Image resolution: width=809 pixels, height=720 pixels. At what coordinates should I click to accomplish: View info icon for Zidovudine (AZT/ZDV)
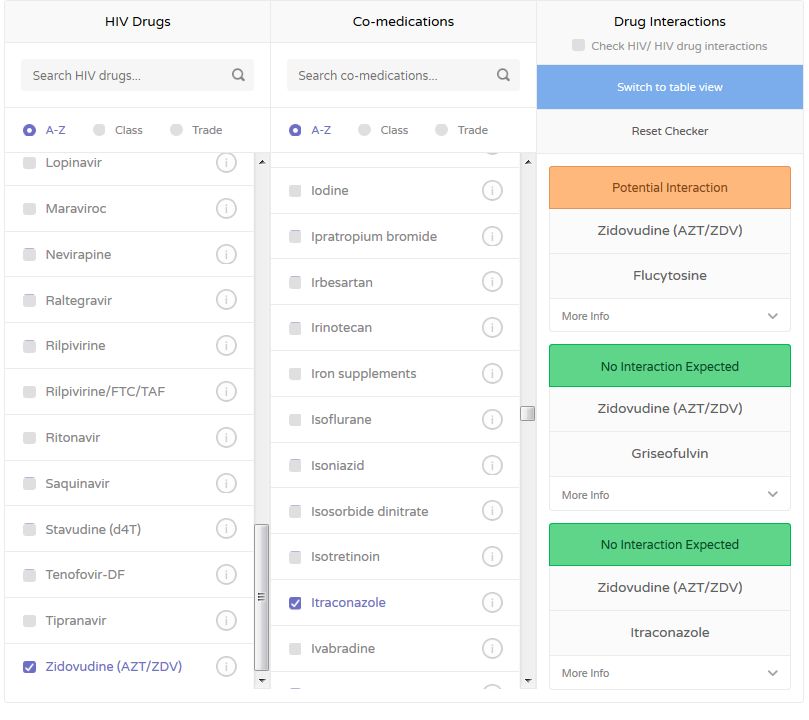(226, 666)
